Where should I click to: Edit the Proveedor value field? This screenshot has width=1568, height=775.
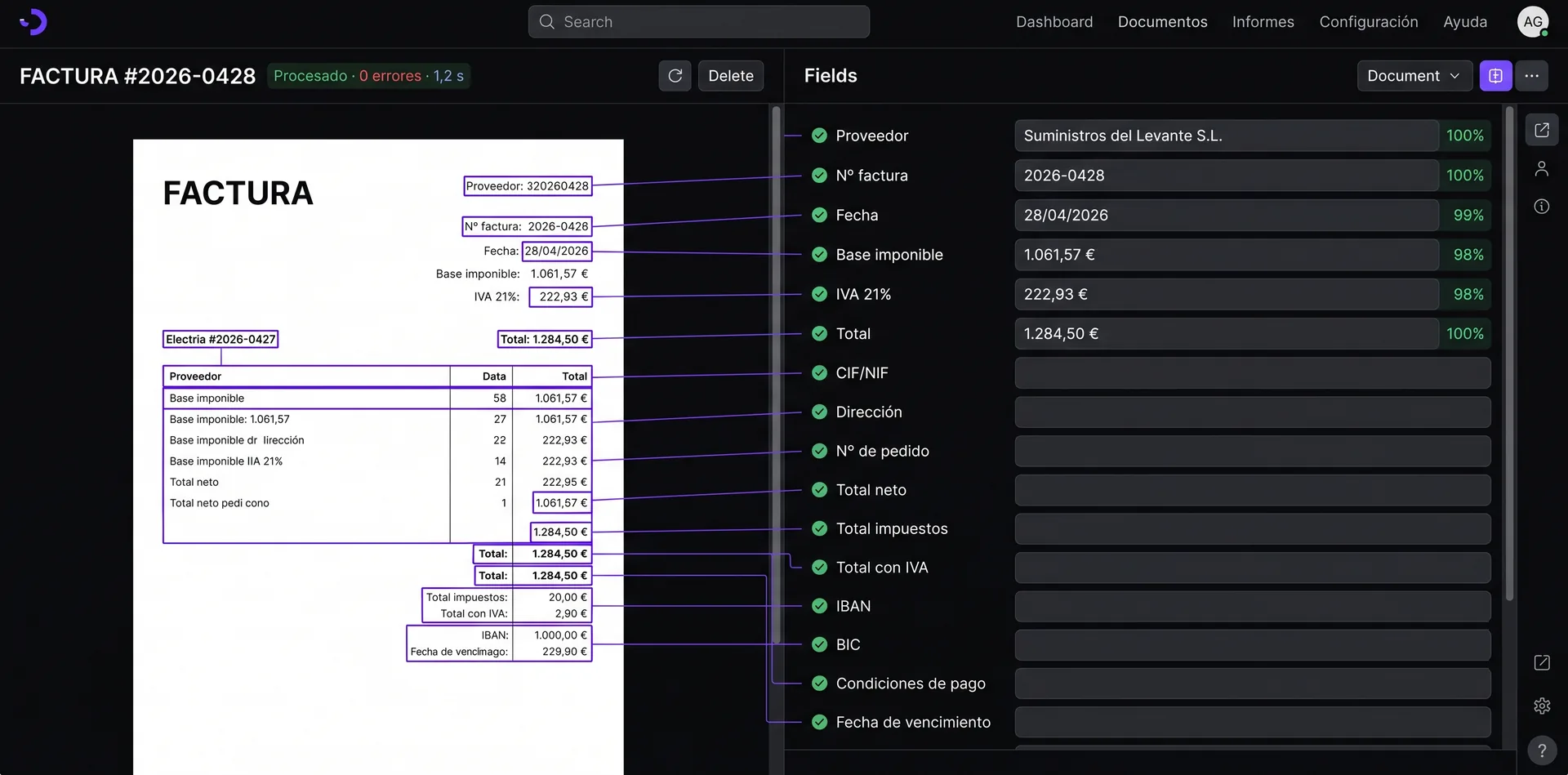tap(1227, 136)
